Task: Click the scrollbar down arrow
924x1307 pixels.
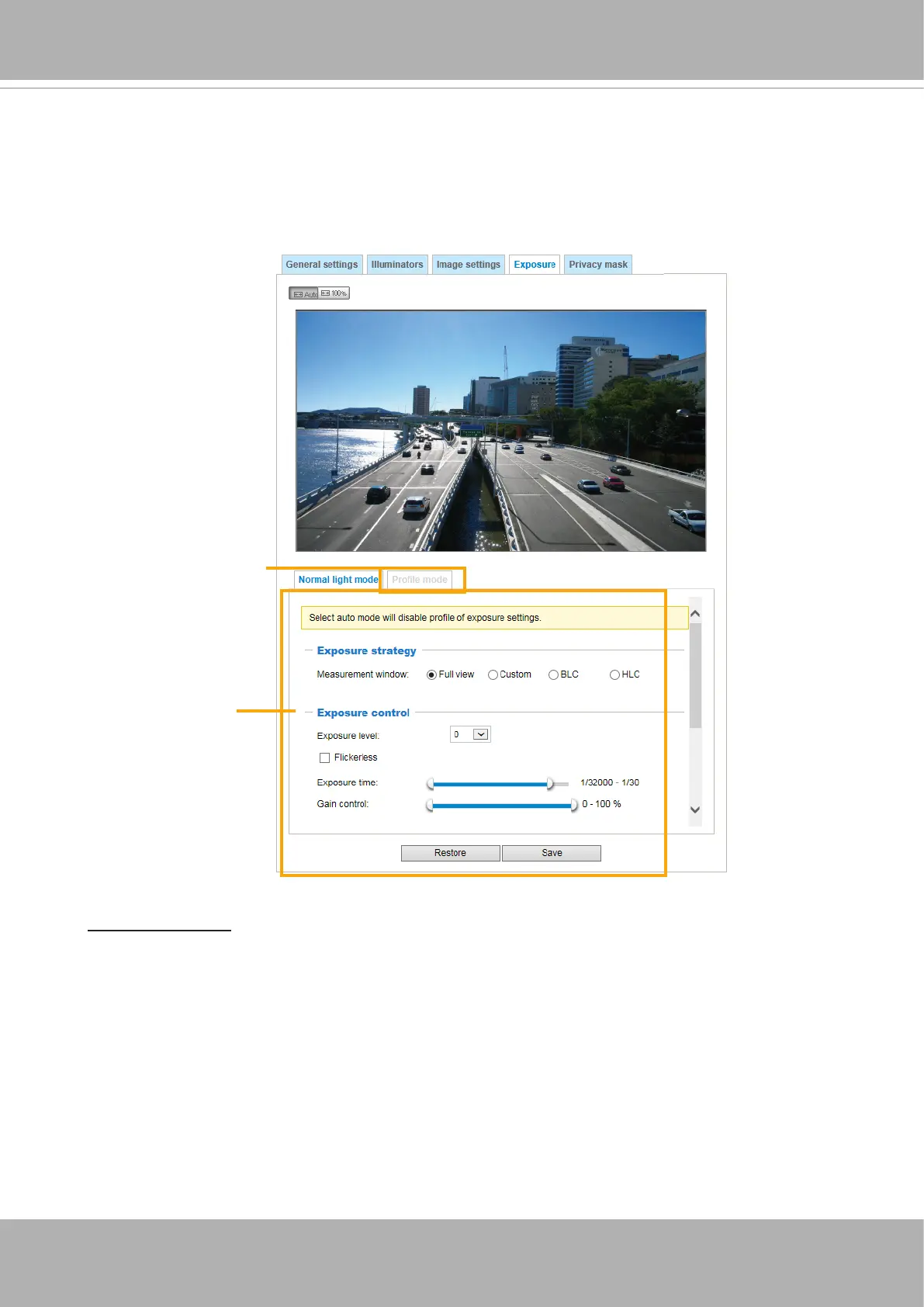Action: coord(695,810)
